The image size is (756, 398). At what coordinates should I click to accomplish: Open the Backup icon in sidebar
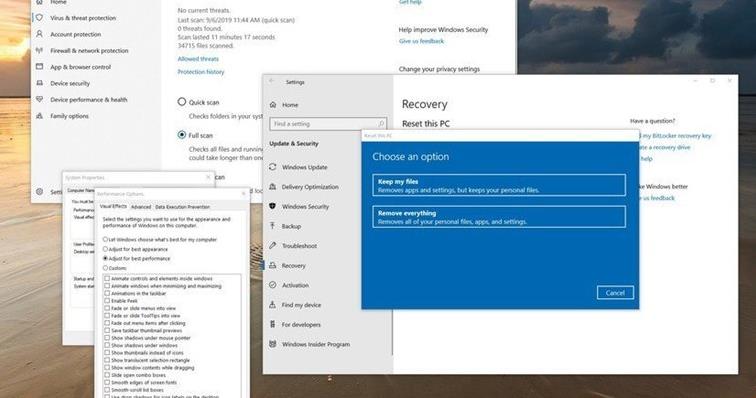(x=272, y=226)
